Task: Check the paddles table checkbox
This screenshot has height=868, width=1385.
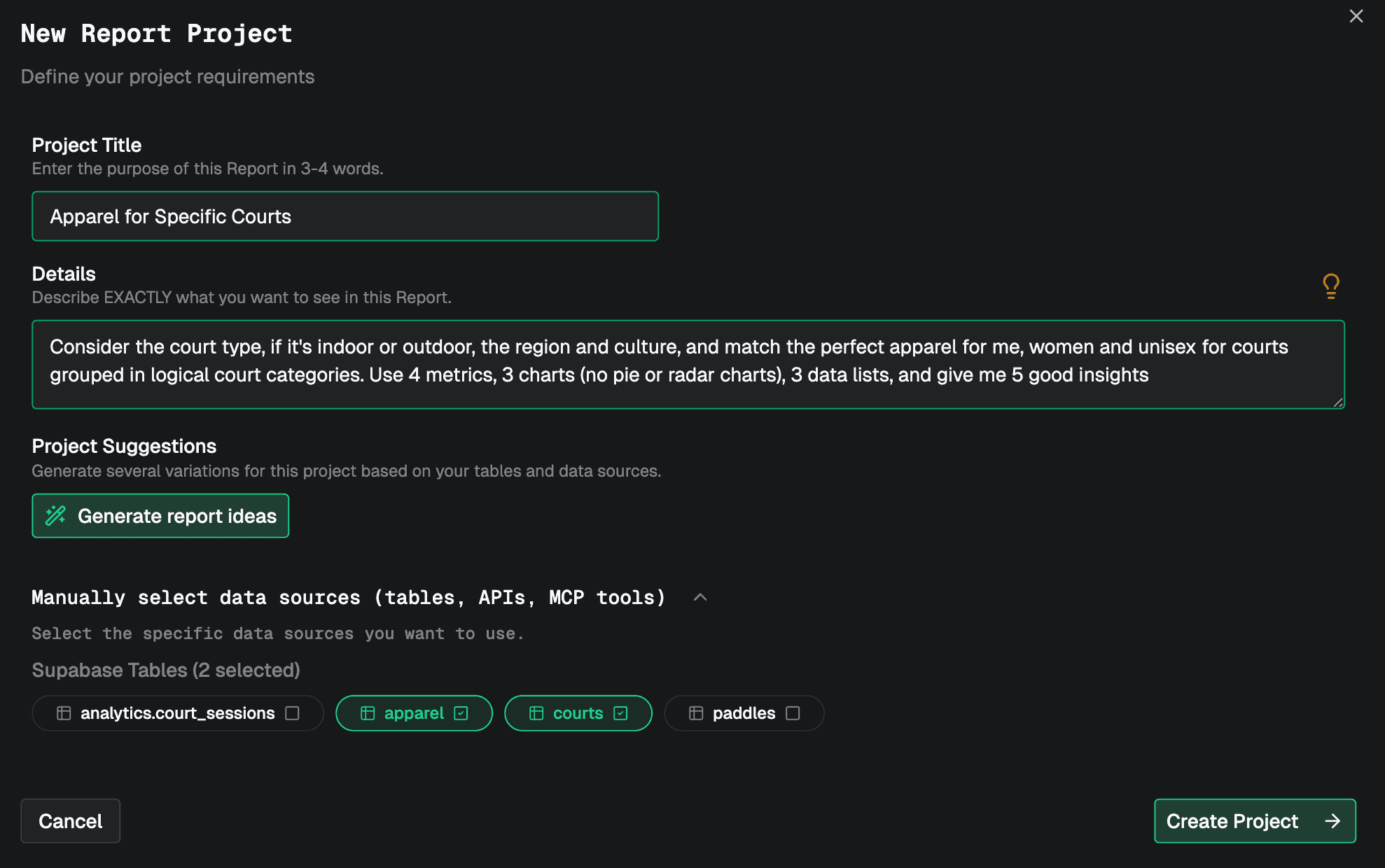Action: click(x=793, y=713)
